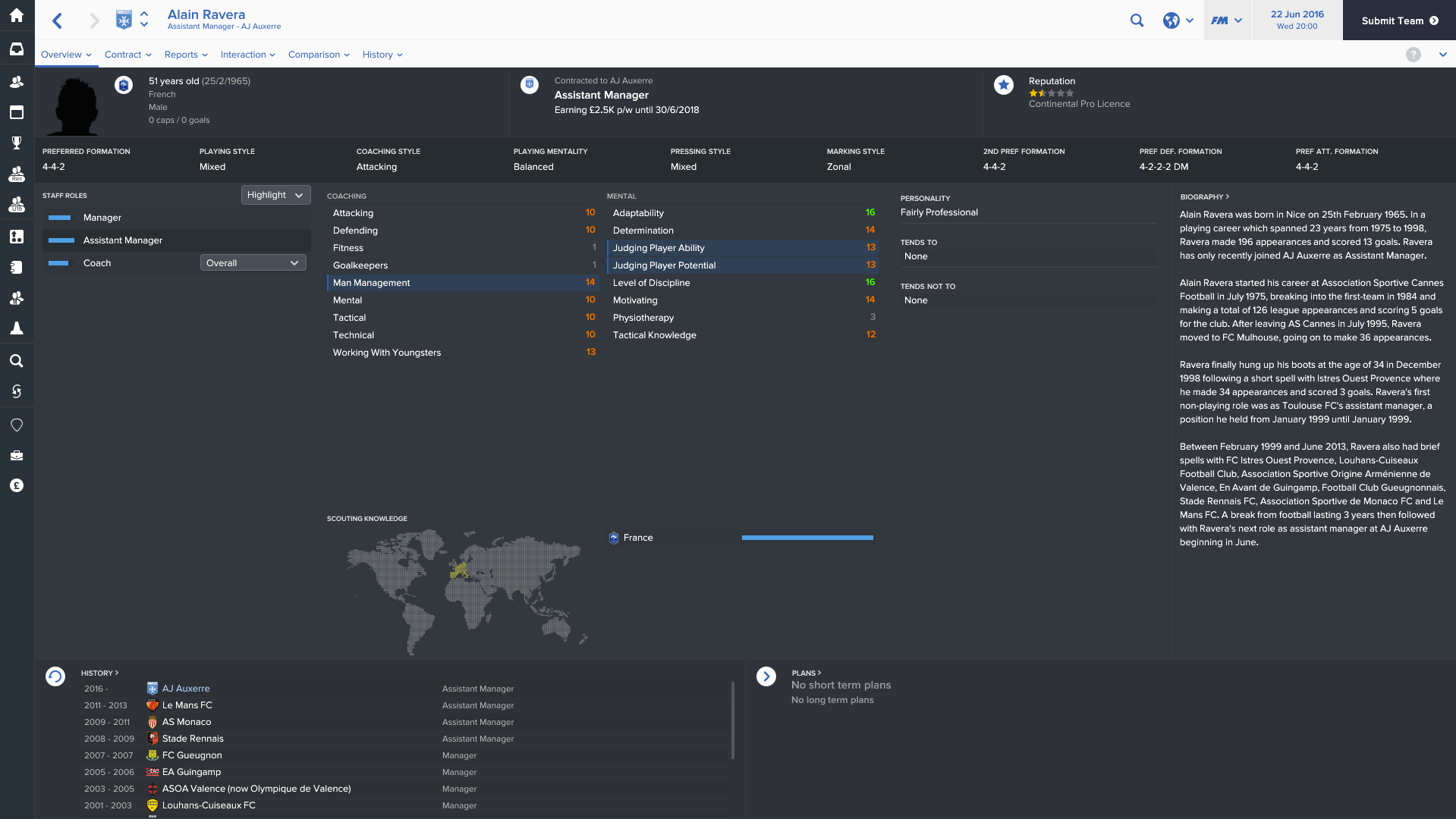This screenshot has height=819, width=1456.
Task: Open the History tab menu
Action: point(382,55)
